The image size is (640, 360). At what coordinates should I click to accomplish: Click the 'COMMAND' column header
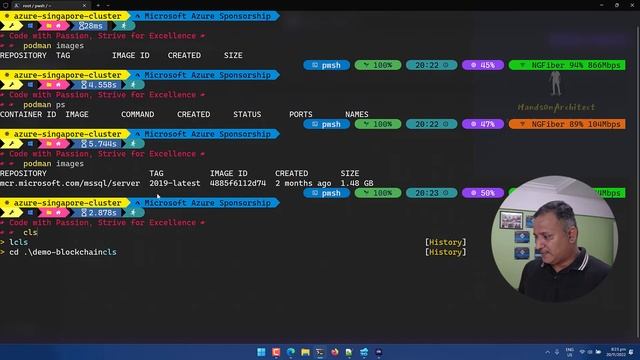click(x=138, y=114)
